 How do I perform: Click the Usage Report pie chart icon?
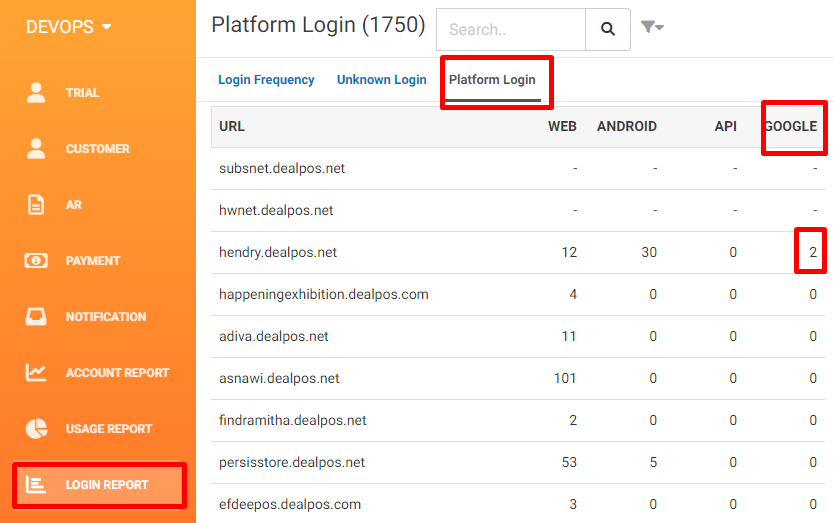click(x=36, y=429)
